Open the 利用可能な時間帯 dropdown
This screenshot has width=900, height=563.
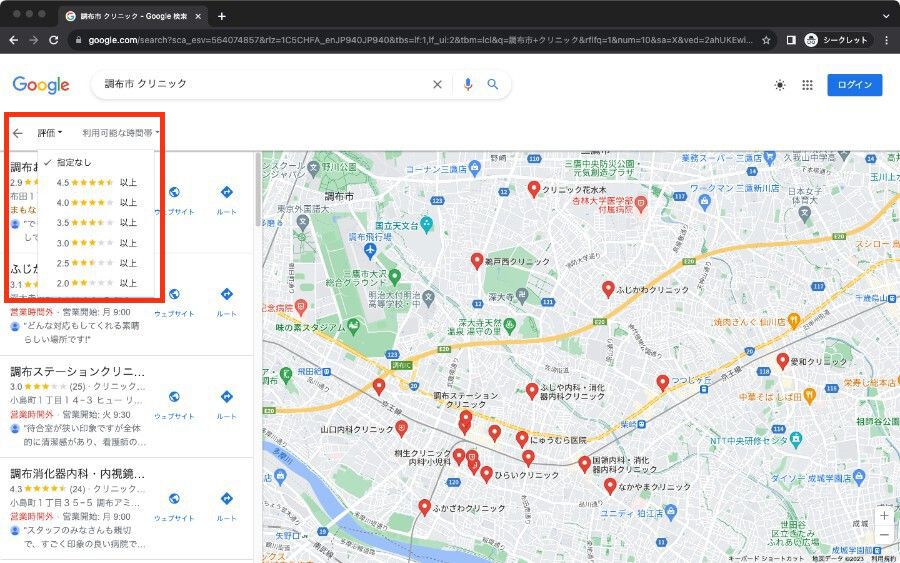(120, 132)
